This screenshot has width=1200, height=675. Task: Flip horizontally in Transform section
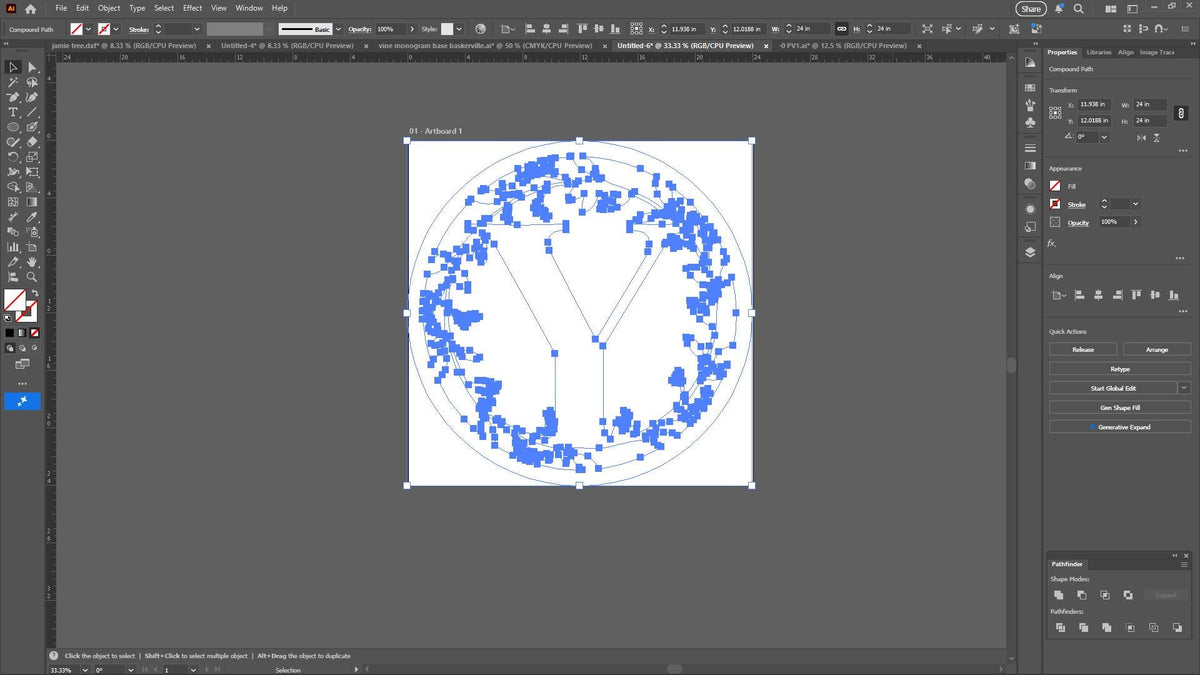[x=1142, y=138]
